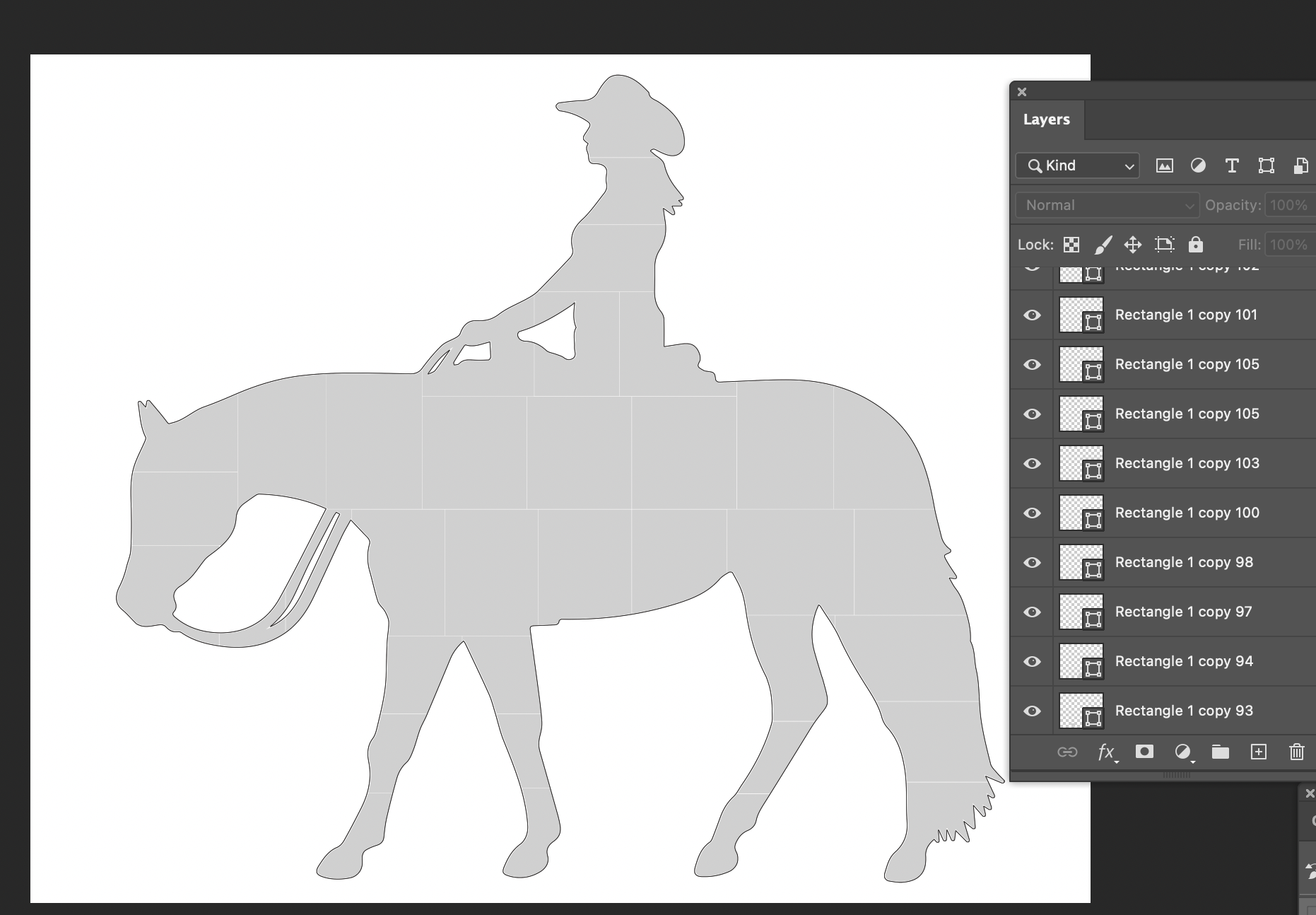The image size is (1316, 915).
Task: Switch to the Layers tab
Action: [1047, 120]
